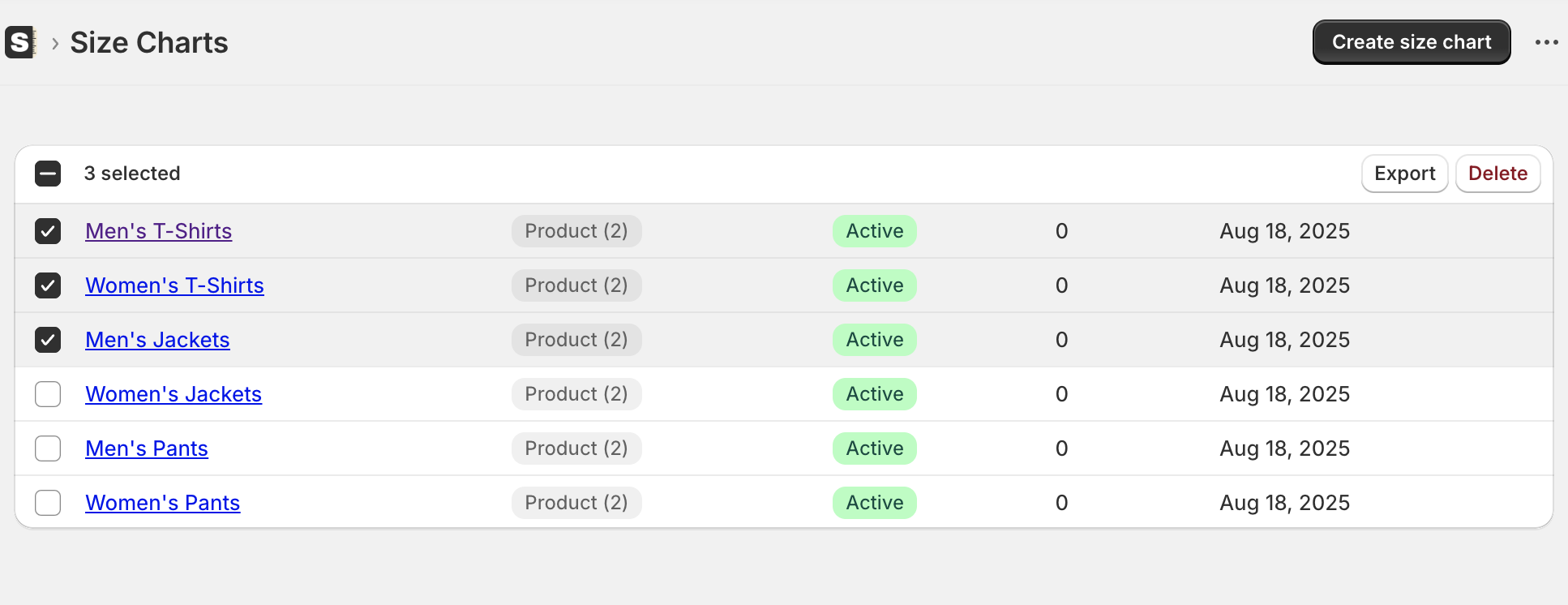Export the selected size charts
Image resolution: width=1568 pixels, height=605 pixels.
tap(1404, 174)
